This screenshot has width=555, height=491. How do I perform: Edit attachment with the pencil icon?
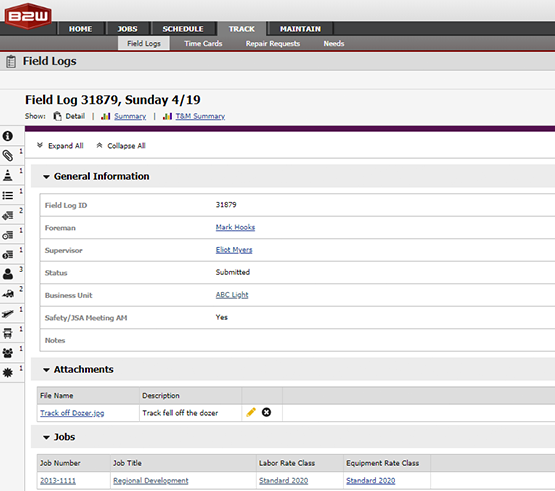(251, 412)
